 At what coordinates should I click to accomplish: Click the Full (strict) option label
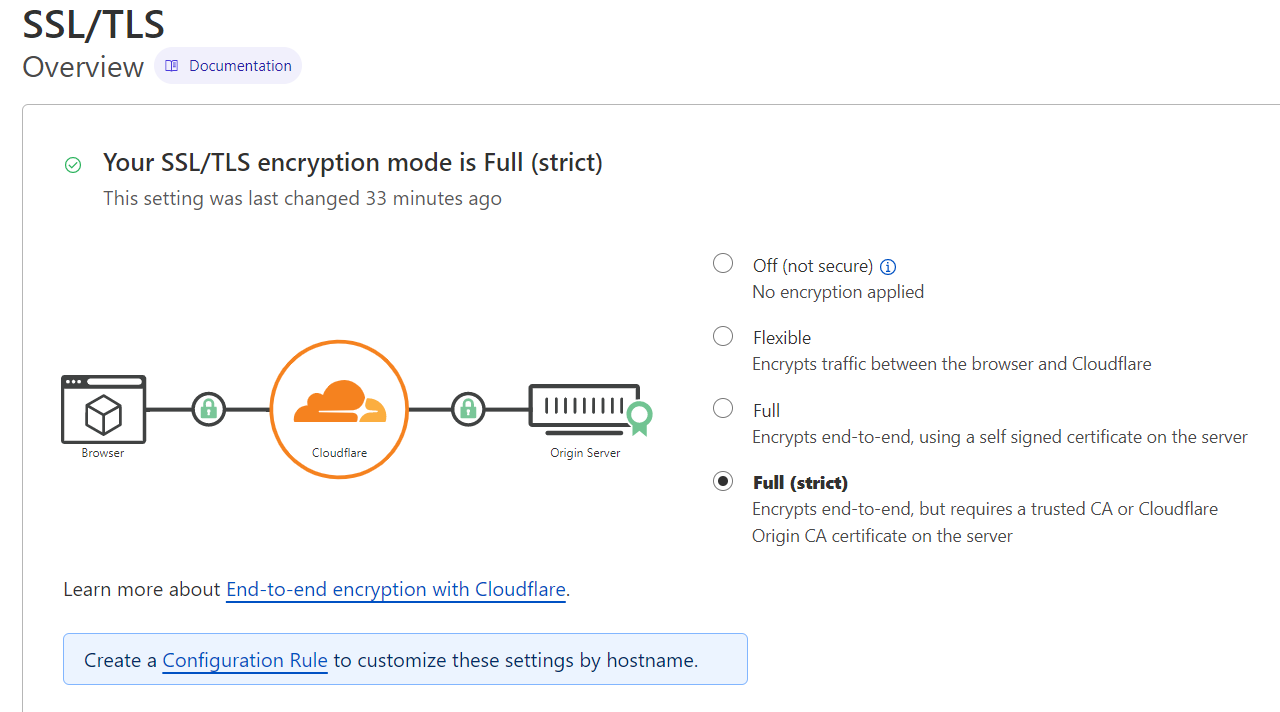click(x=800, y=483)
